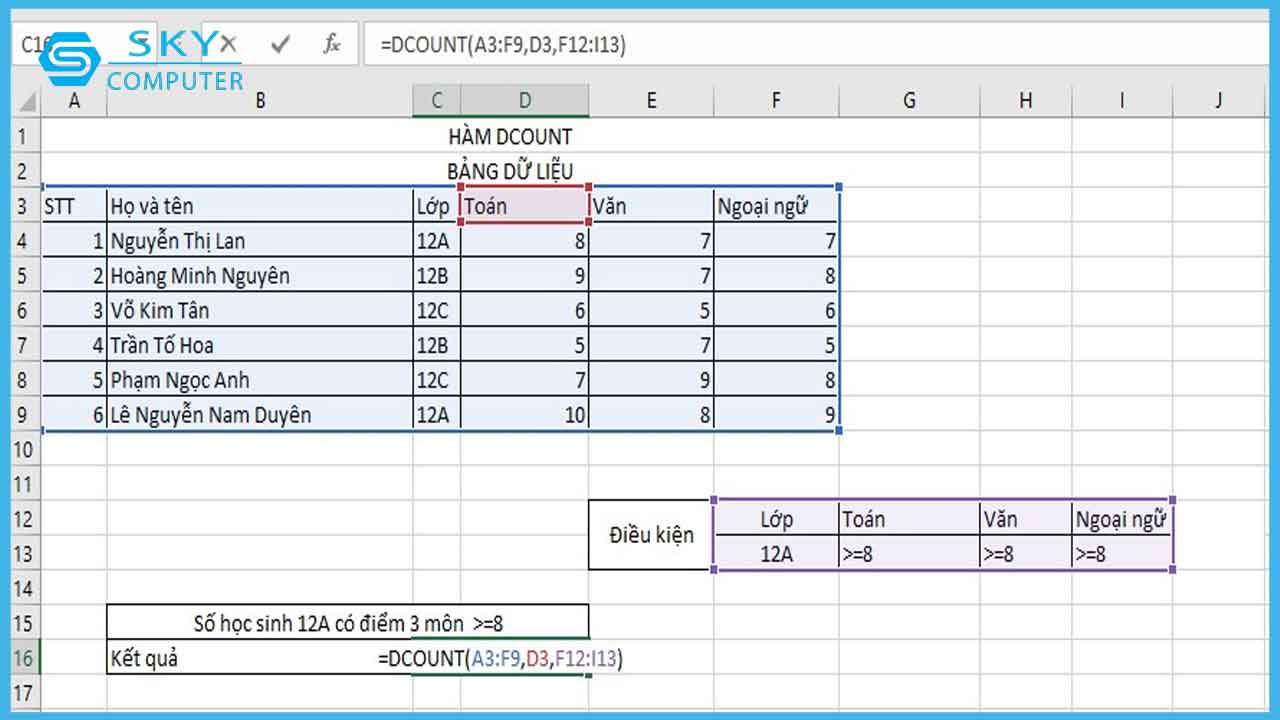The image size is (1280, 720).
Task: Select Văn score 5 of Võ Kim Tân
Action: (651, 310)
